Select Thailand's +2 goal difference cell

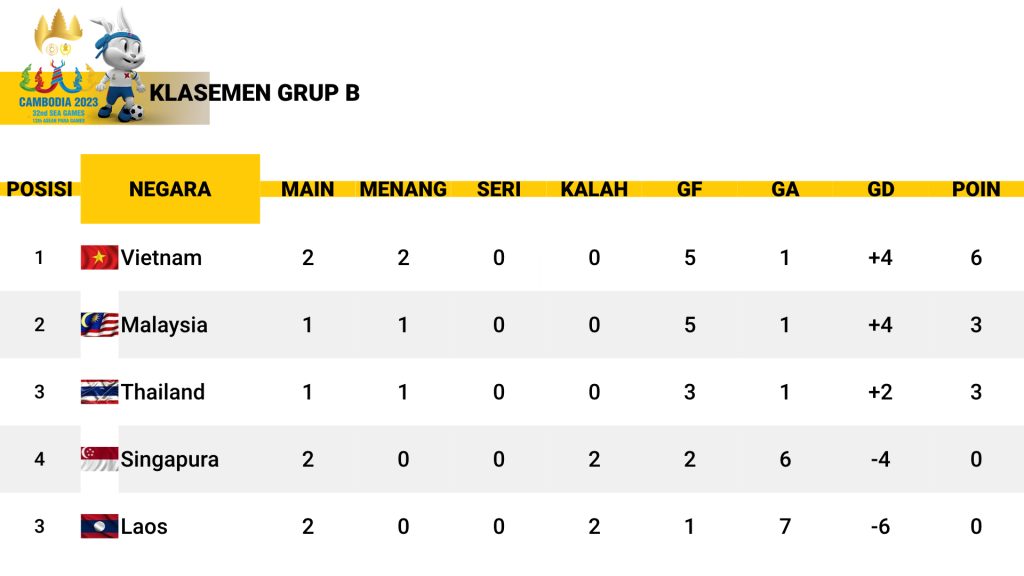pyautogui.click(x=880, y=392)
